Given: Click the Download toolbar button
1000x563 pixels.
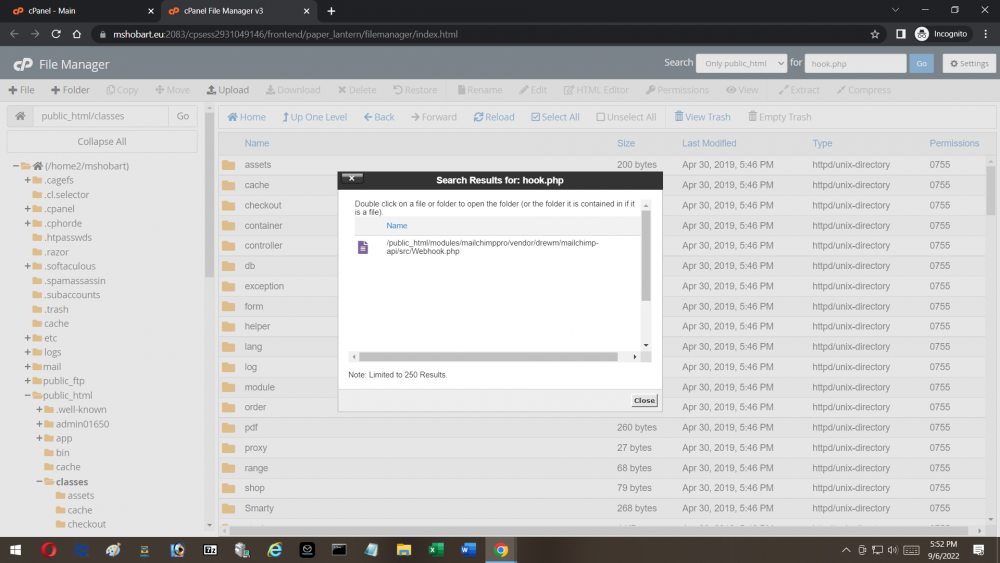Looking at the screenshot, I should pyautogui.click(x=293, y=90).
